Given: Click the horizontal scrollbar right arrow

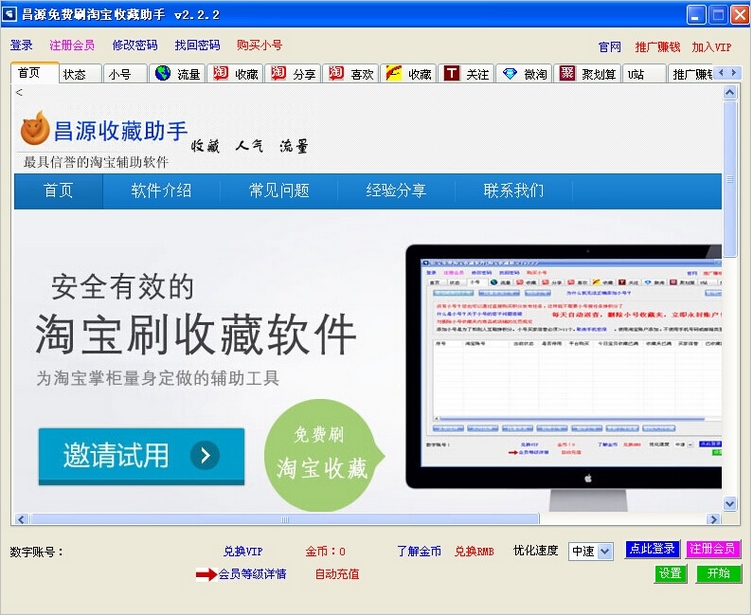Looking at the screenshot, I should [x=714, y=519].
